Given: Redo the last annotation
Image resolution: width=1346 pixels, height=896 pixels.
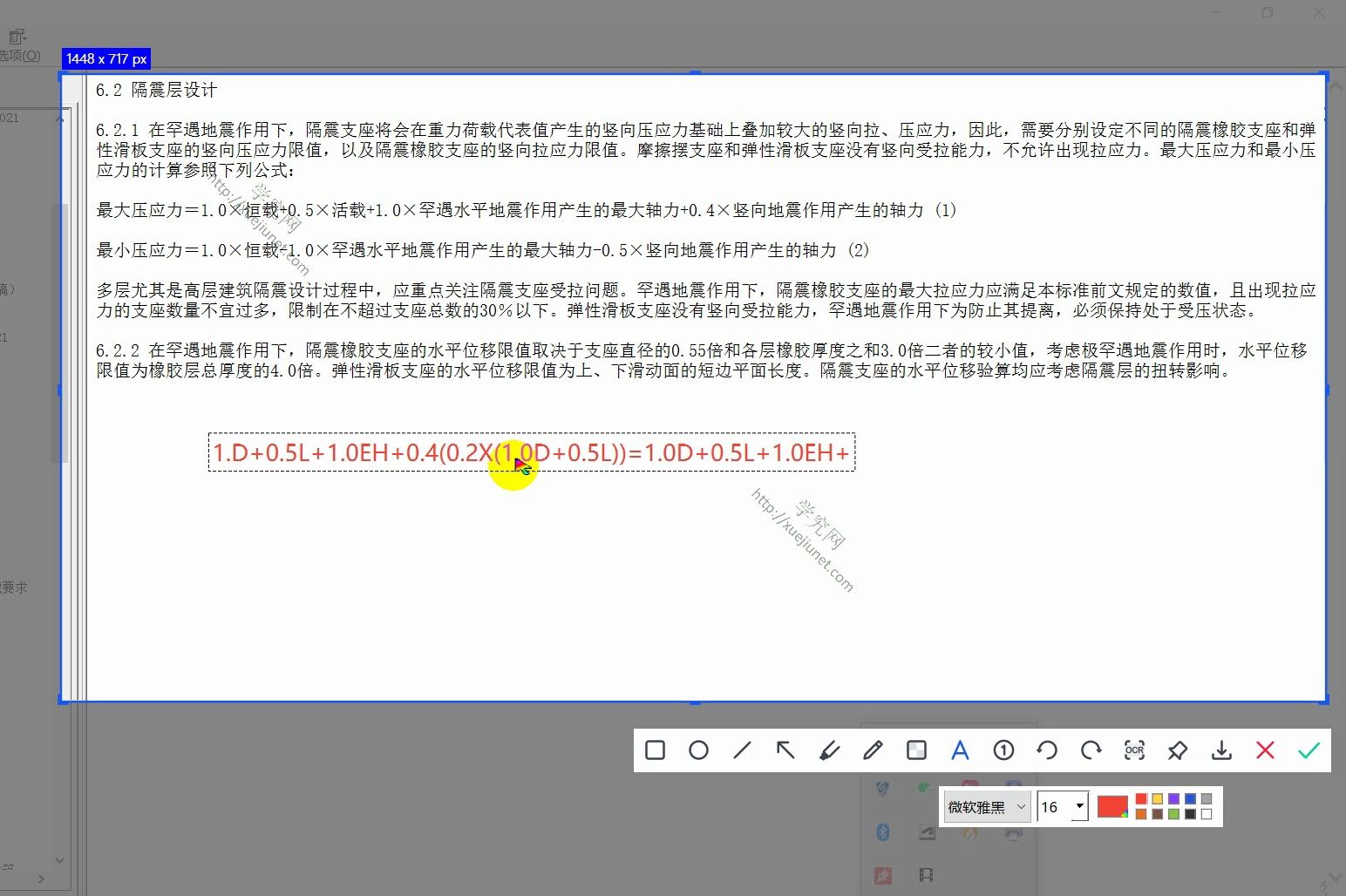Looking at the screenshot, I should 1091,750.
